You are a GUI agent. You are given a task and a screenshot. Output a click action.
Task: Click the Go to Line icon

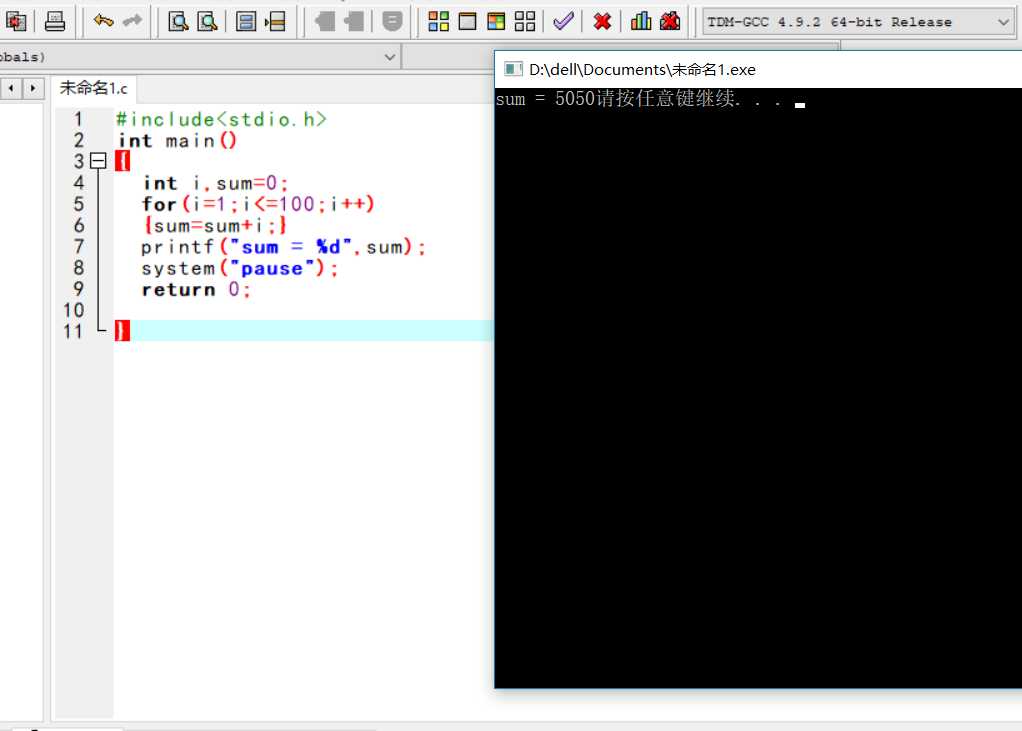pyautogui.click(x=275, y=22)
